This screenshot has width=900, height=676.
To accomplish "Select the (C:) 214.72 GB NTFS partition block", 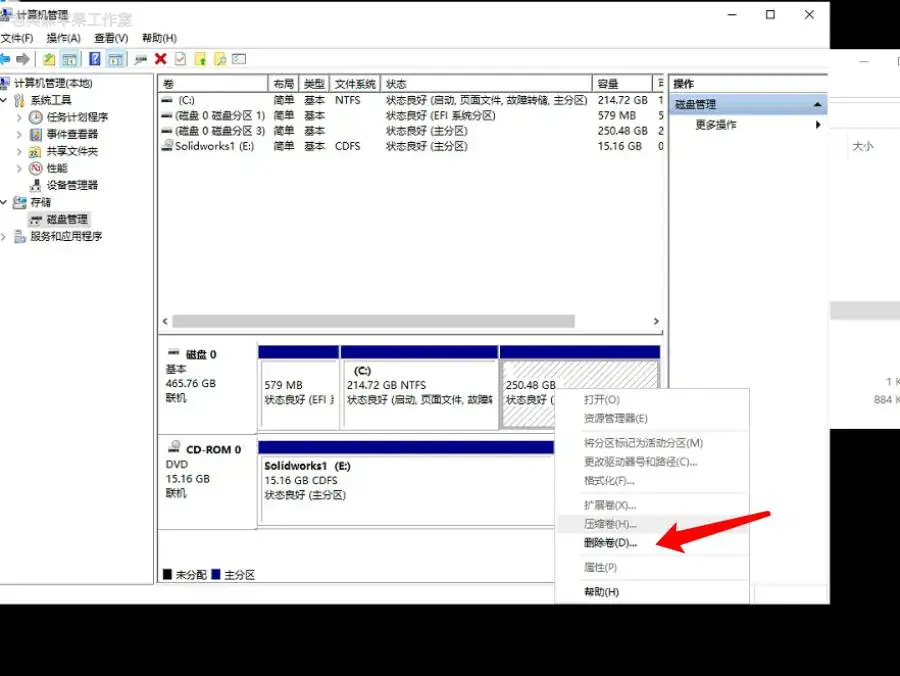I will [420, 393].
